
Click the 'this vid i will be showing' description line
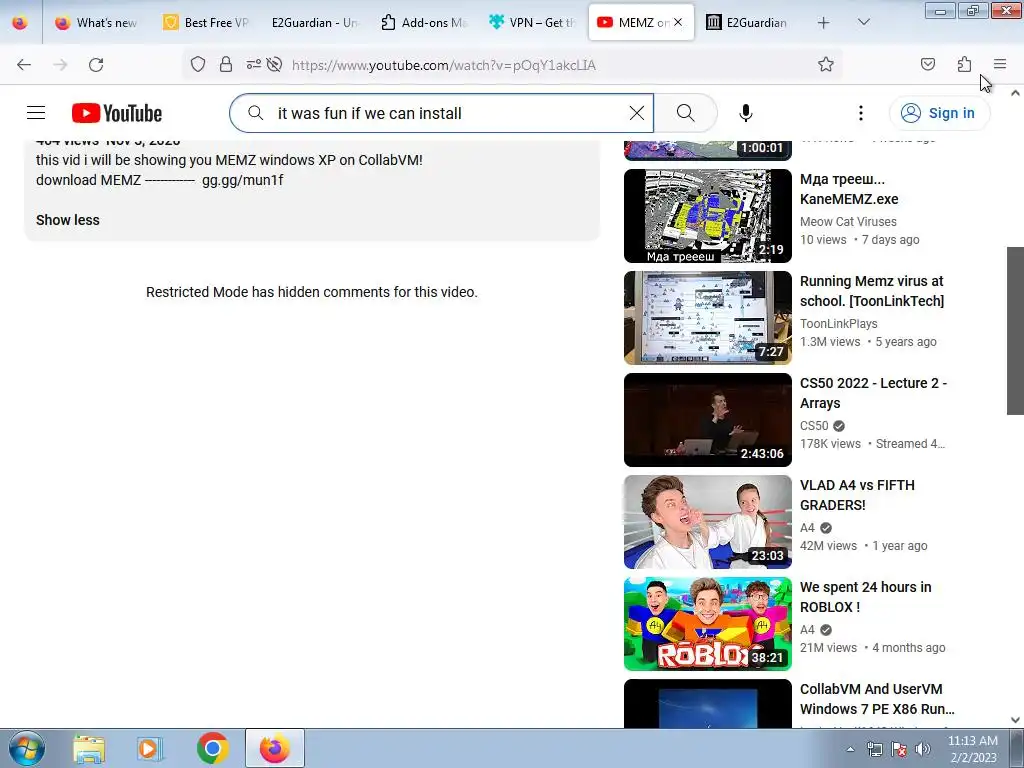tap(229, 160)
